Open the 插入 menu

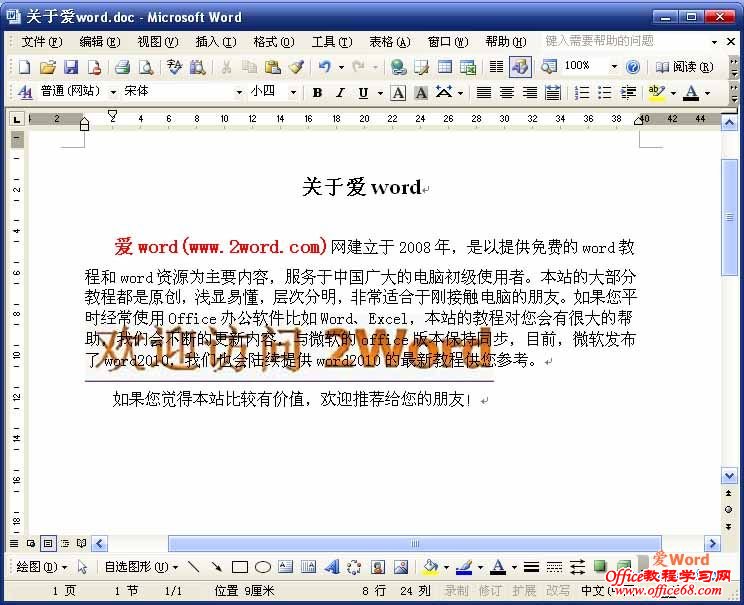click(216, 42)
